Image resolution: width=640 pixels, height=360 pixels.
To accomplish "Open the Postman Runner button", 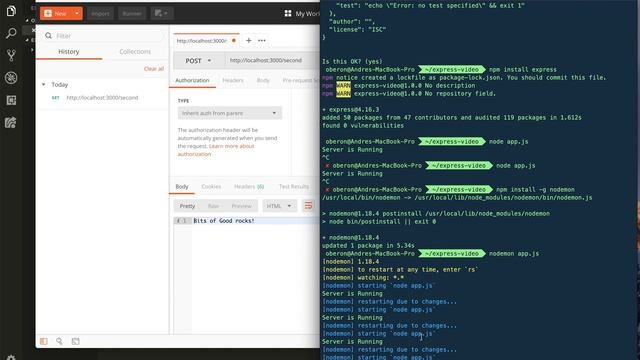I will [132, 13].
